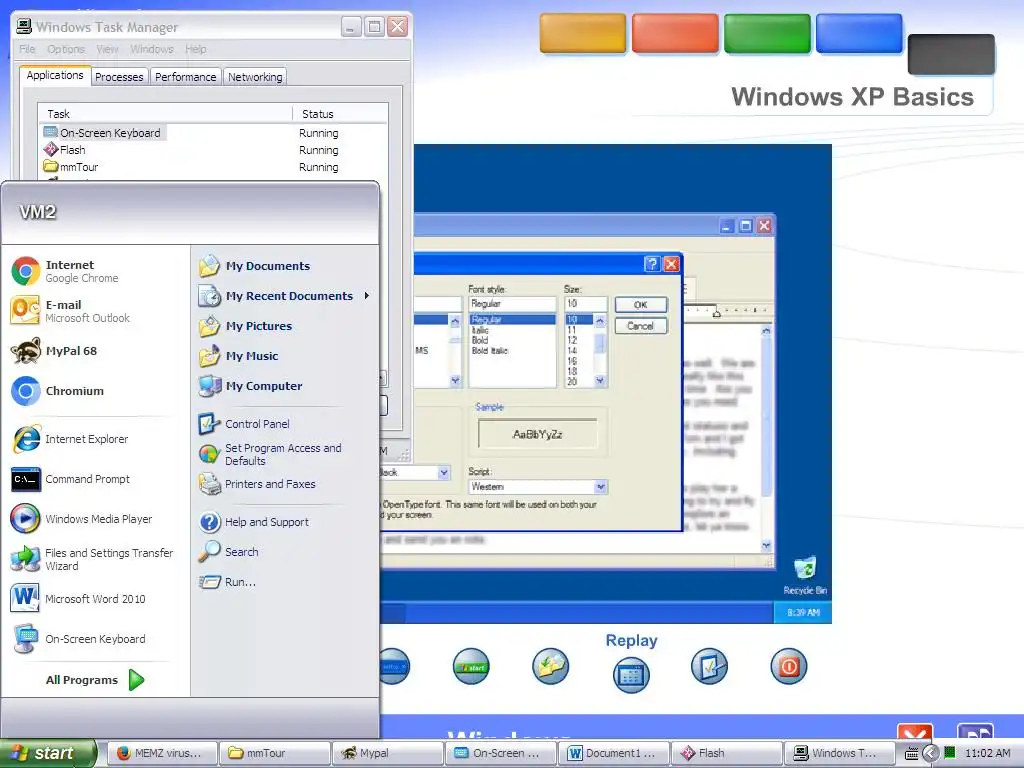The width and height of the screenshot is (1024, 768).
Task: Open Command Prompt
Action: point(71,479)
